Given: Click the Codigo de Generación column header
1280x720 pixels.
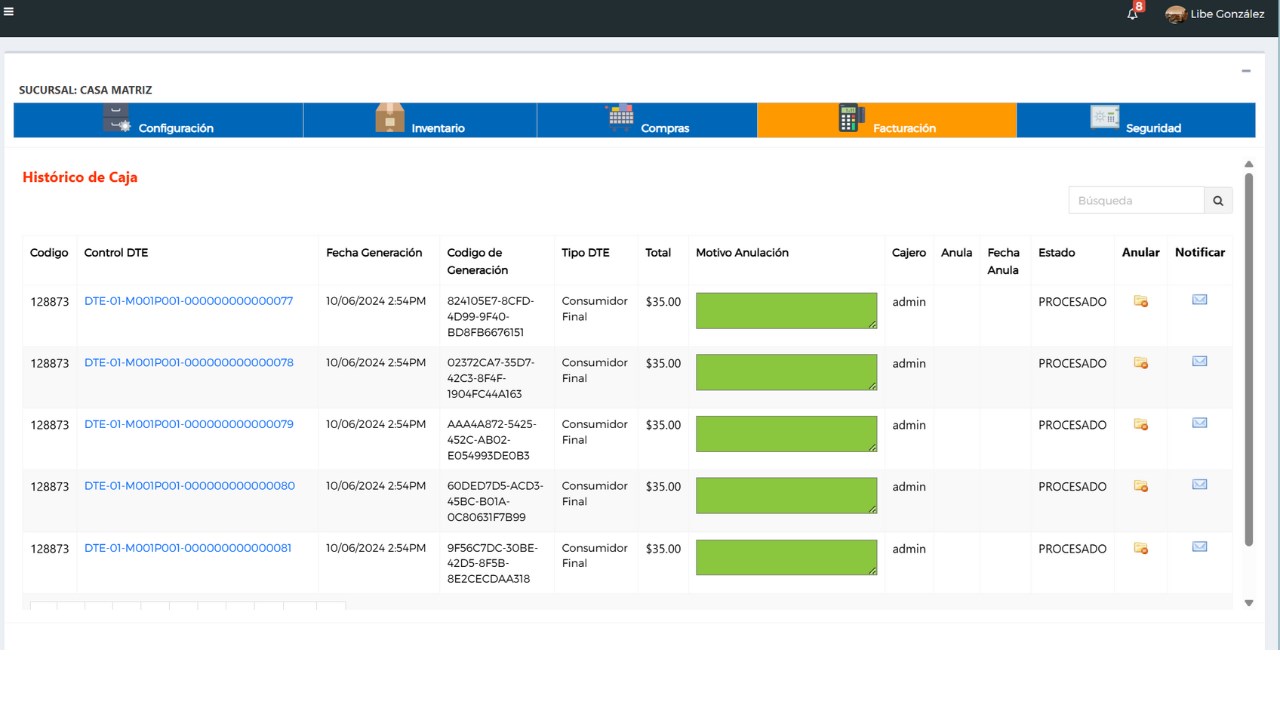Looking at the screenshot, I should [x=477, y=261].
